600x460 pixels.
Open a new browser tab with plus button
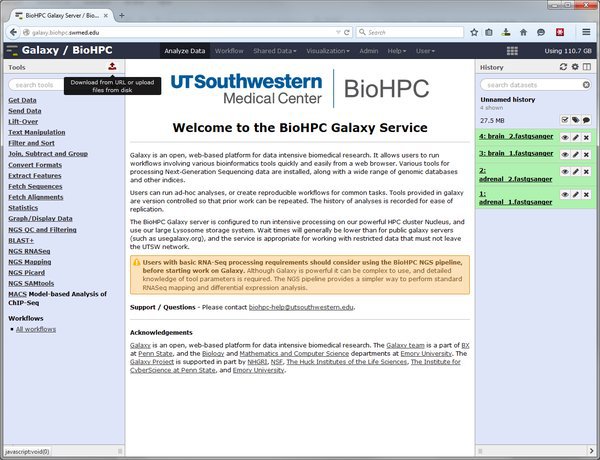click(x=121, y=15)
